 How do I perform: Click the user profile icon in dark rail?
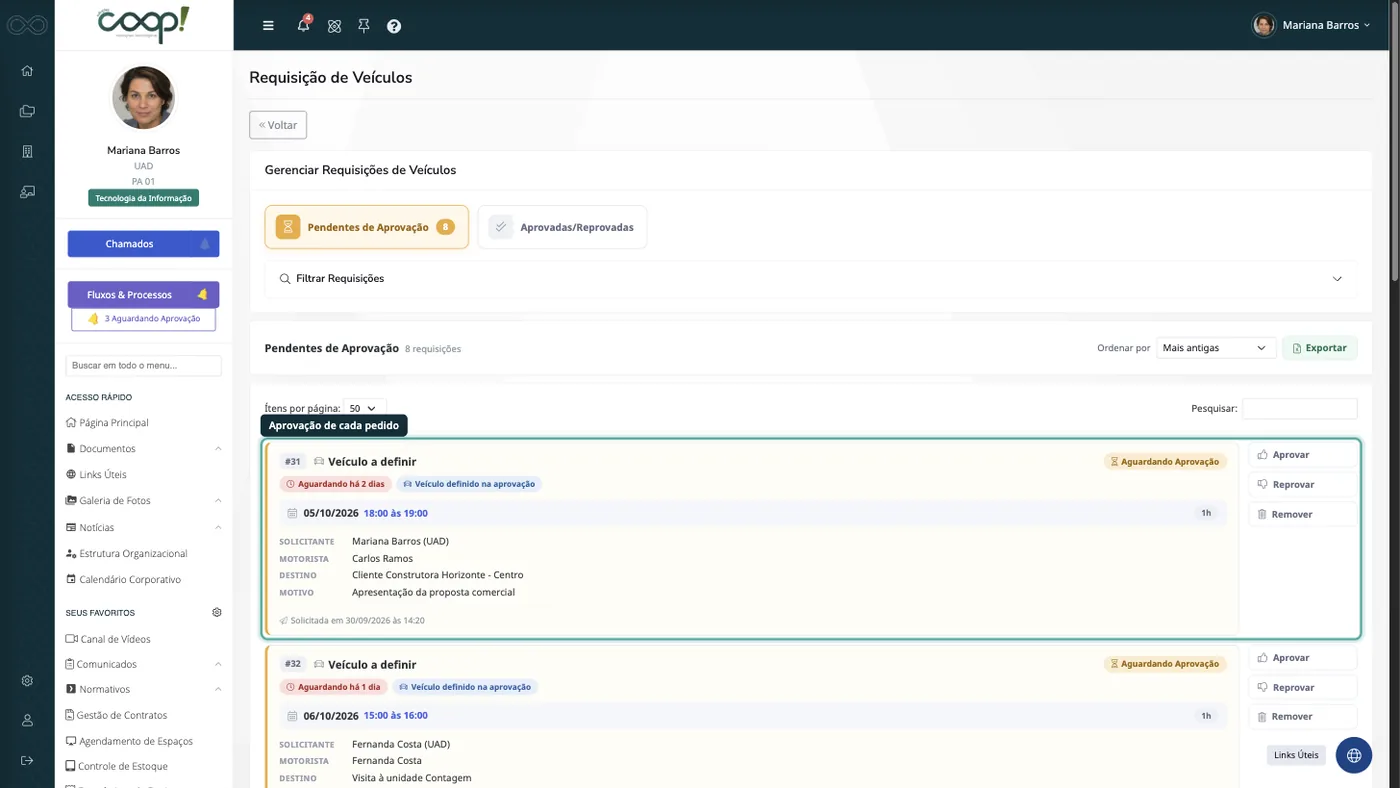[27, 720]
